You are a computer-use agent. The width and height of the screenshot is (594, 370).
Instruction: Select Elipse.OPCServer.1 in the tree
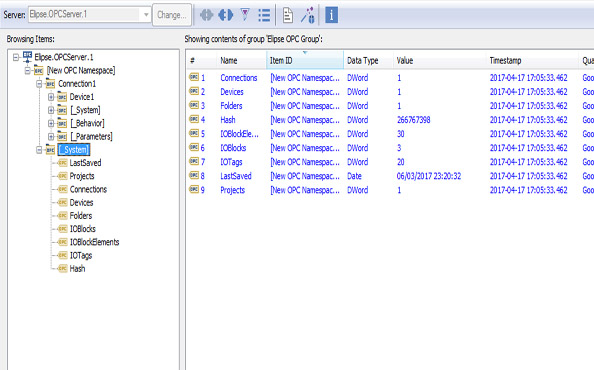pos(64,57)
